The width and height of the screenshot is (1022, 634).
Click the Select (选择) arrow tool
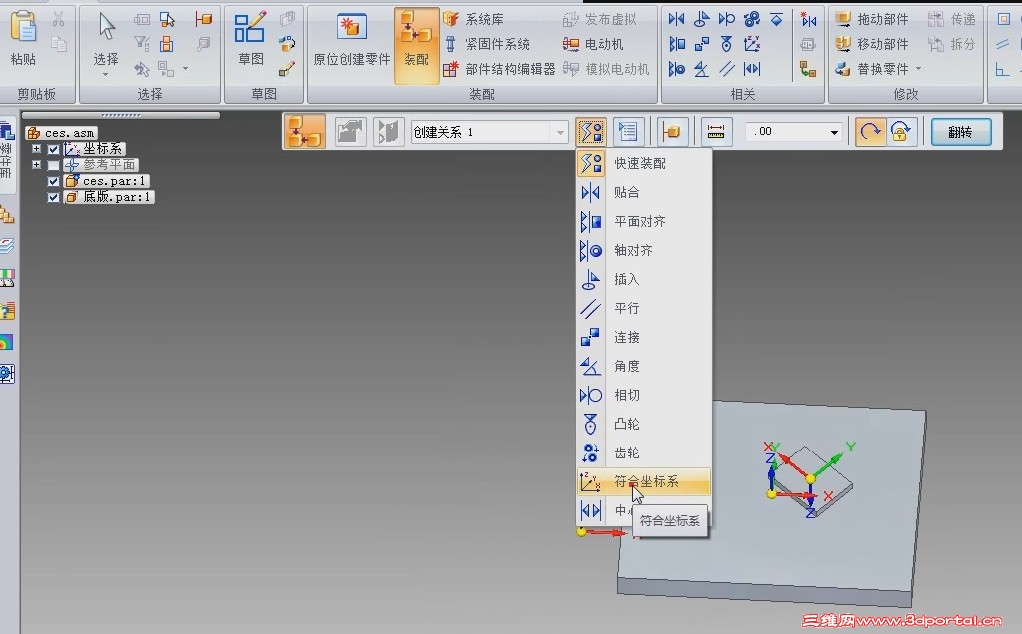tap(106, 38)
